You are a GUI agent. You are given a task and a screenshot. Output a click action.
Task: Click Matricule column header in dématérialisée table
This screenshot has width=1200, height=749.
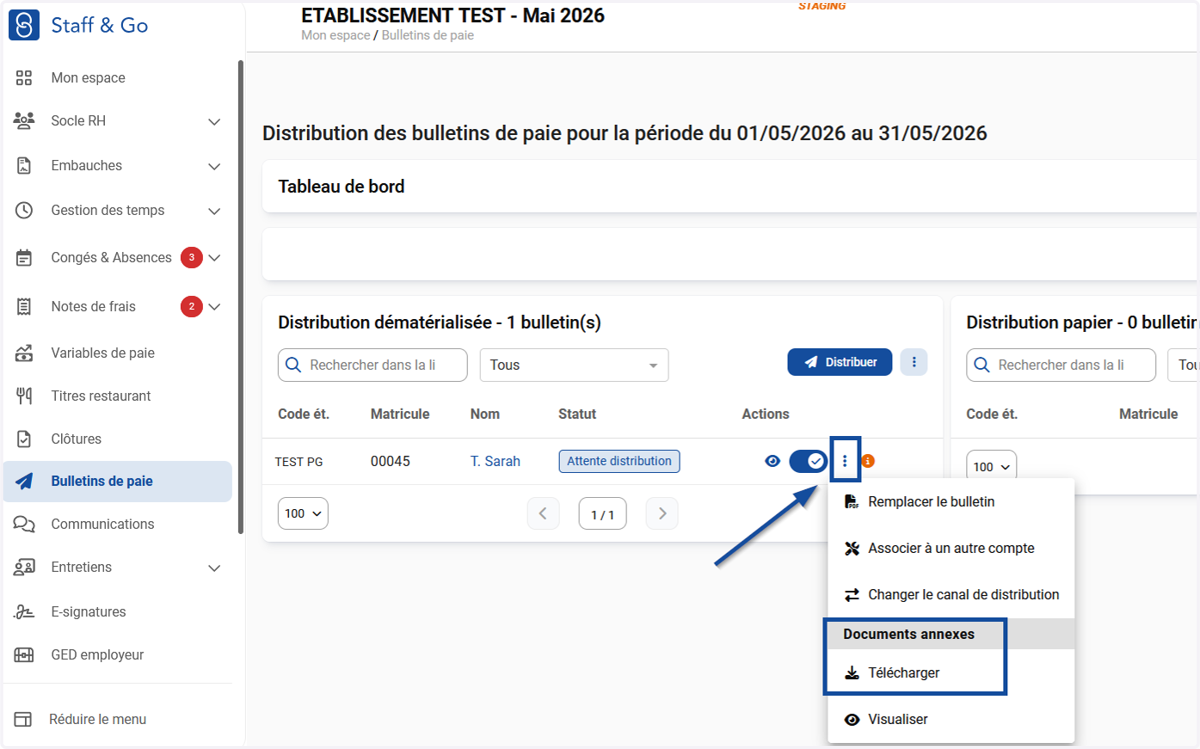(x=400, y=414)
